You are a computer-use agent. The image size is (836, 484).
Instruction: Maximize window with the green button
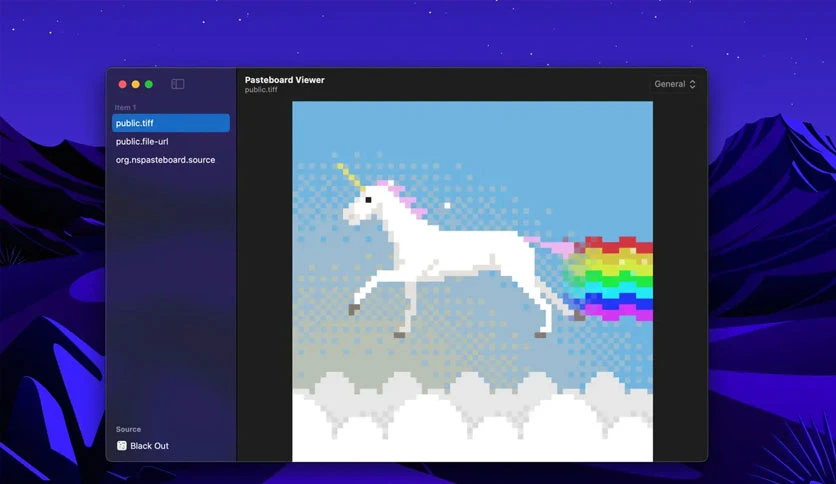click(x=149, y=84)
